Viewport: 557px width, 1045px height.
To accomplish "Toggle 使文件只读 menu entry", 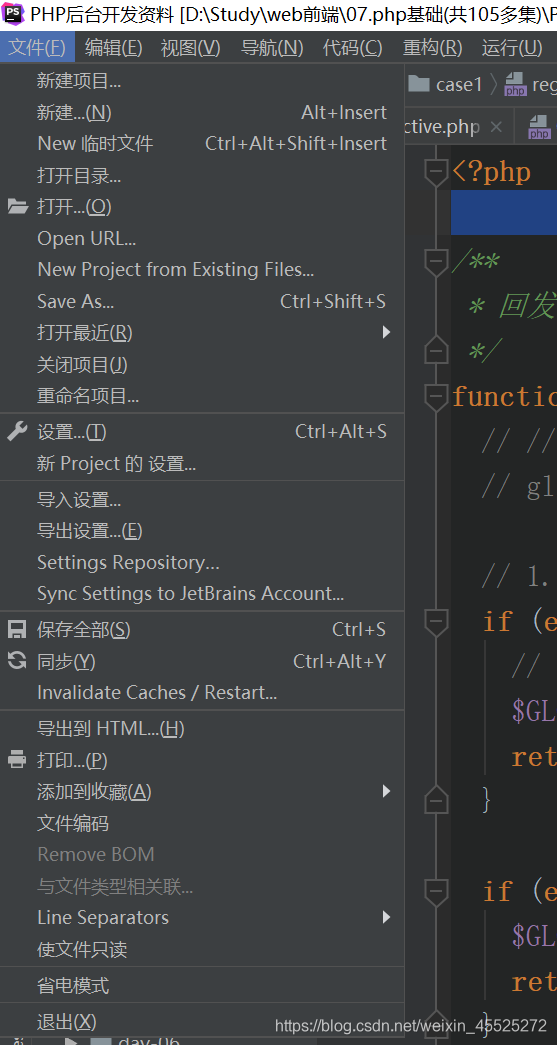I will [x=202, y=949].
